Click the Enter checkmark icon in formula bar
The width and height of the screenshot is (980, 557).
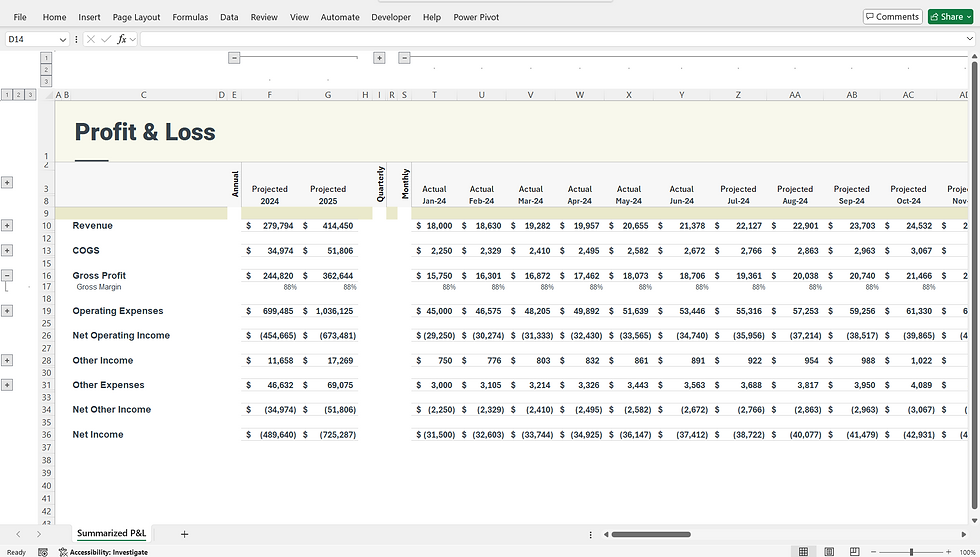pyautogui.click(x=106, y=39)
